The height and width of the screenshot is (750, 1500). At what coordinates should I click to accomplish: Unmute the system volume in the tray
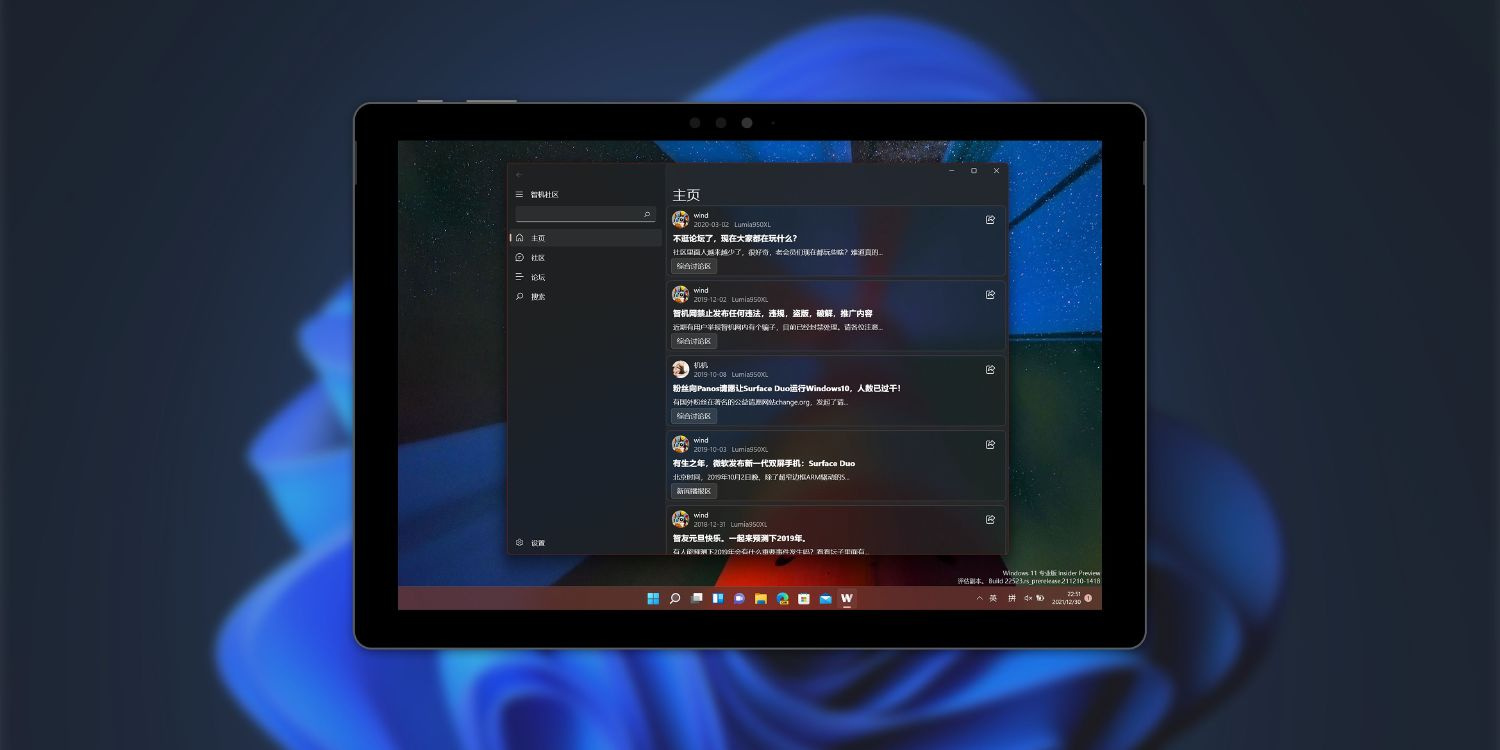pyautogui.click(x=1027, y=598)
